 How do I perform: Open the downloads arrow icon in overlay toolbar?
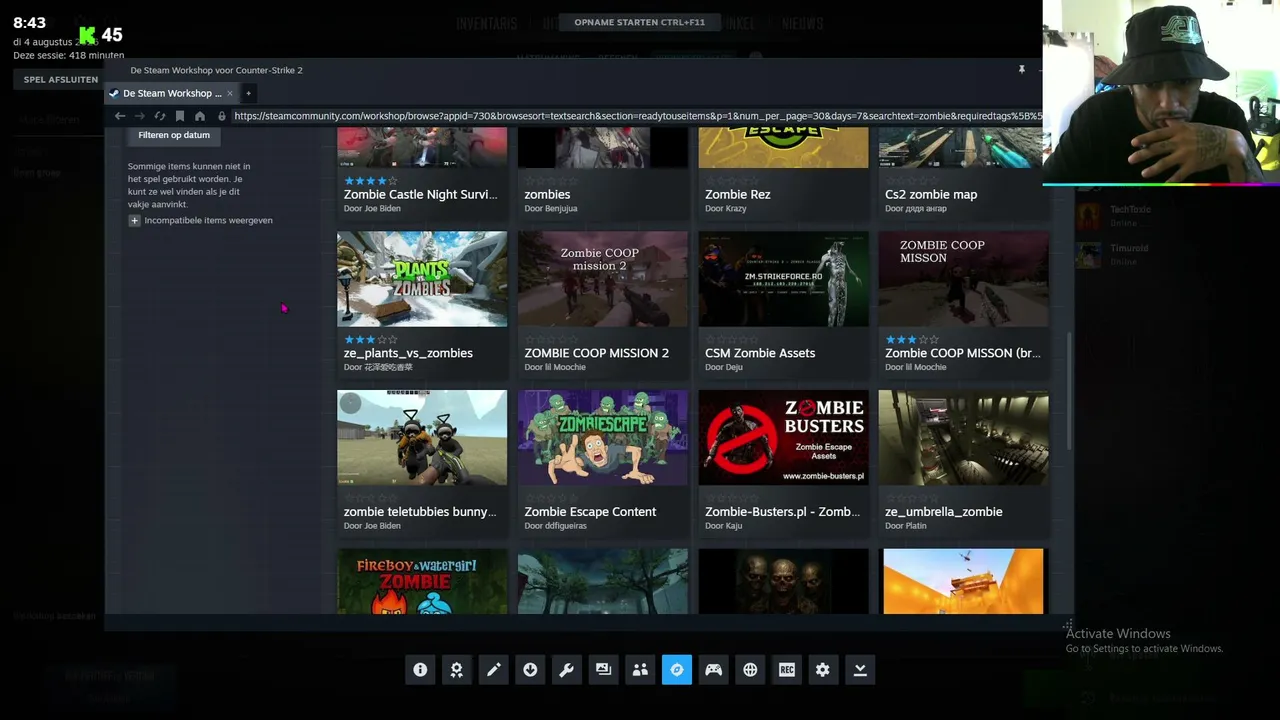(530, 670)
